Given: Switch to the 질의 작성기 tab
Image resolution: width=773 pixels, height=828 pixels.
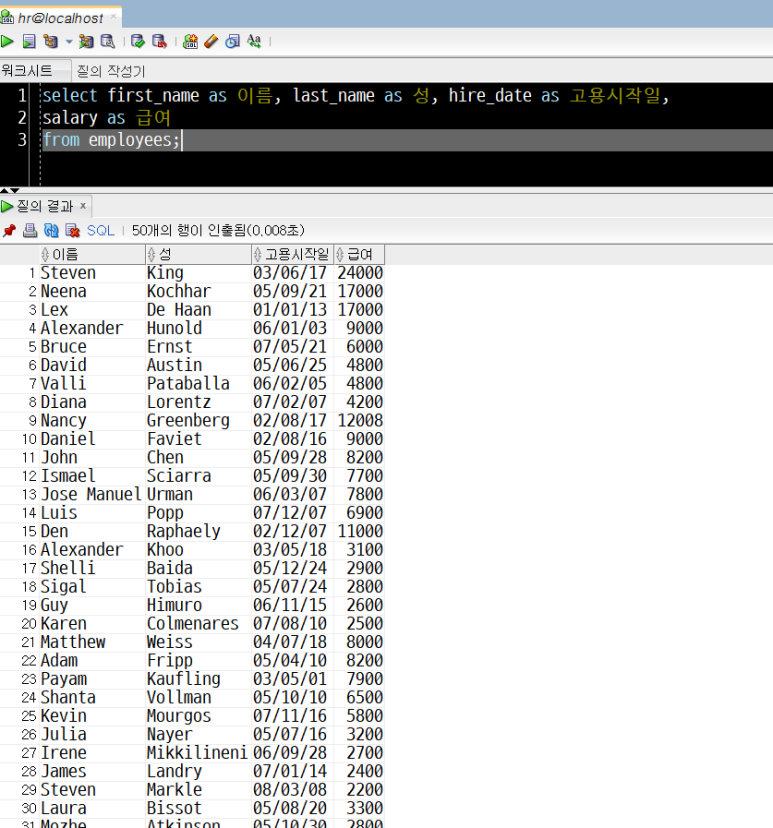Looking at the screenshot, I should pos(110,71).
